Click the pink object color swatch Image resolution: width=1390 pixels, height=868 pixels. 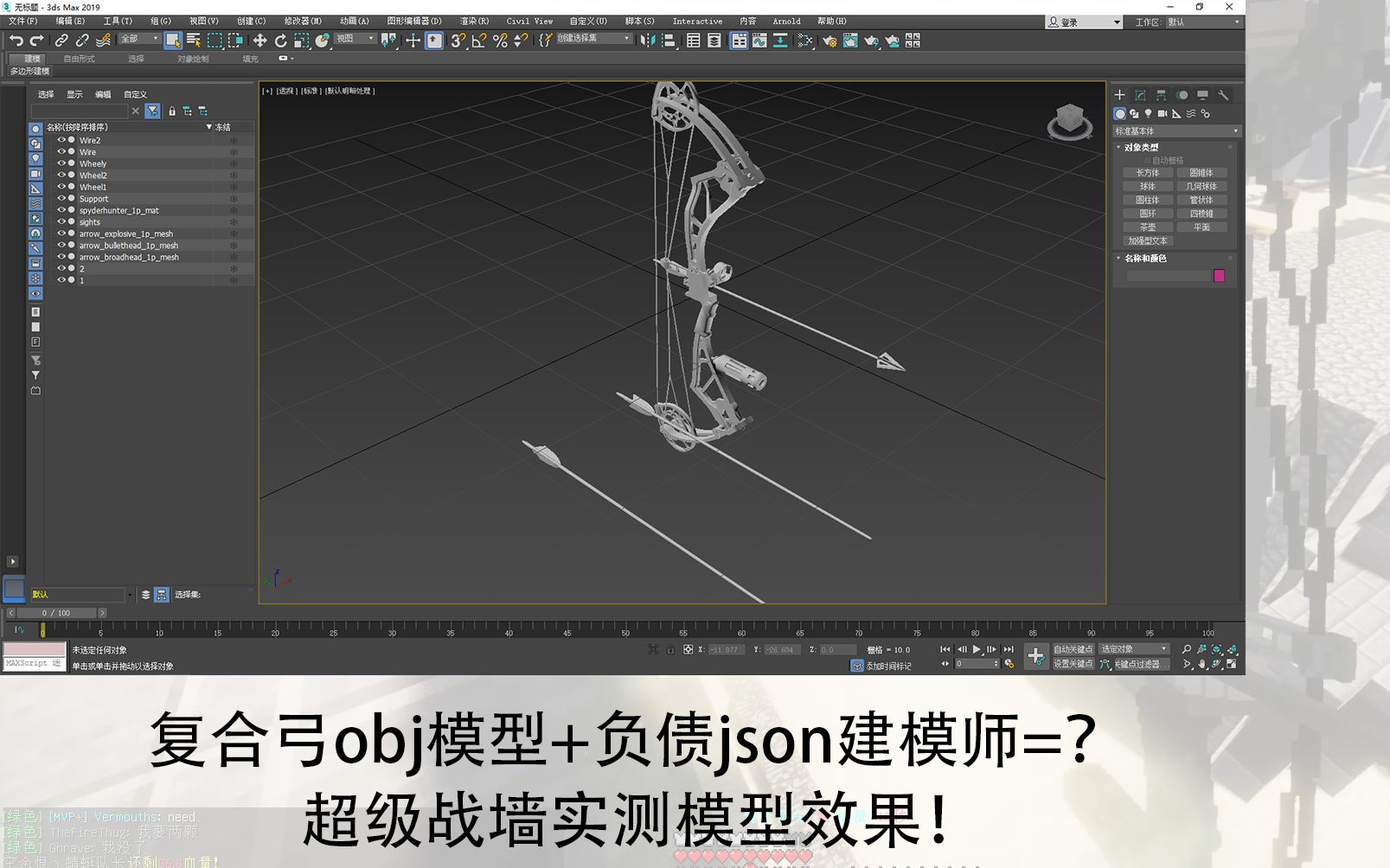(x=1219, y=276)
